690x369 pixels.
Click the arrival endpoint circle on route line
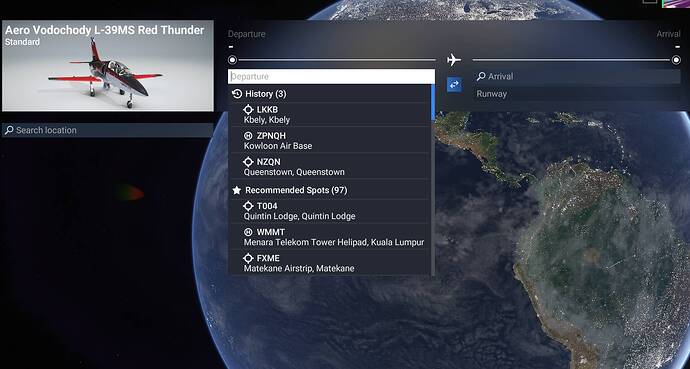coord(676,60)
